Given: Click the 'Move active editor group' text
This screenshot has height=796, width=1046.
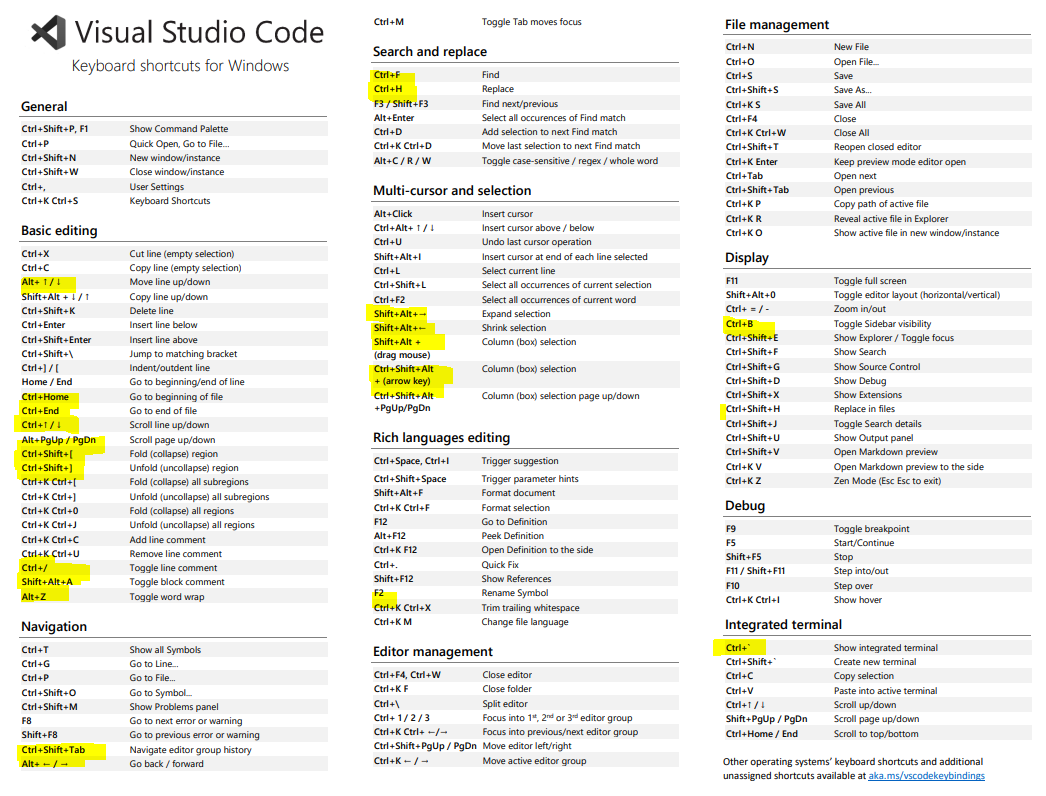Looking at the screenshot, I should point(534,761).
